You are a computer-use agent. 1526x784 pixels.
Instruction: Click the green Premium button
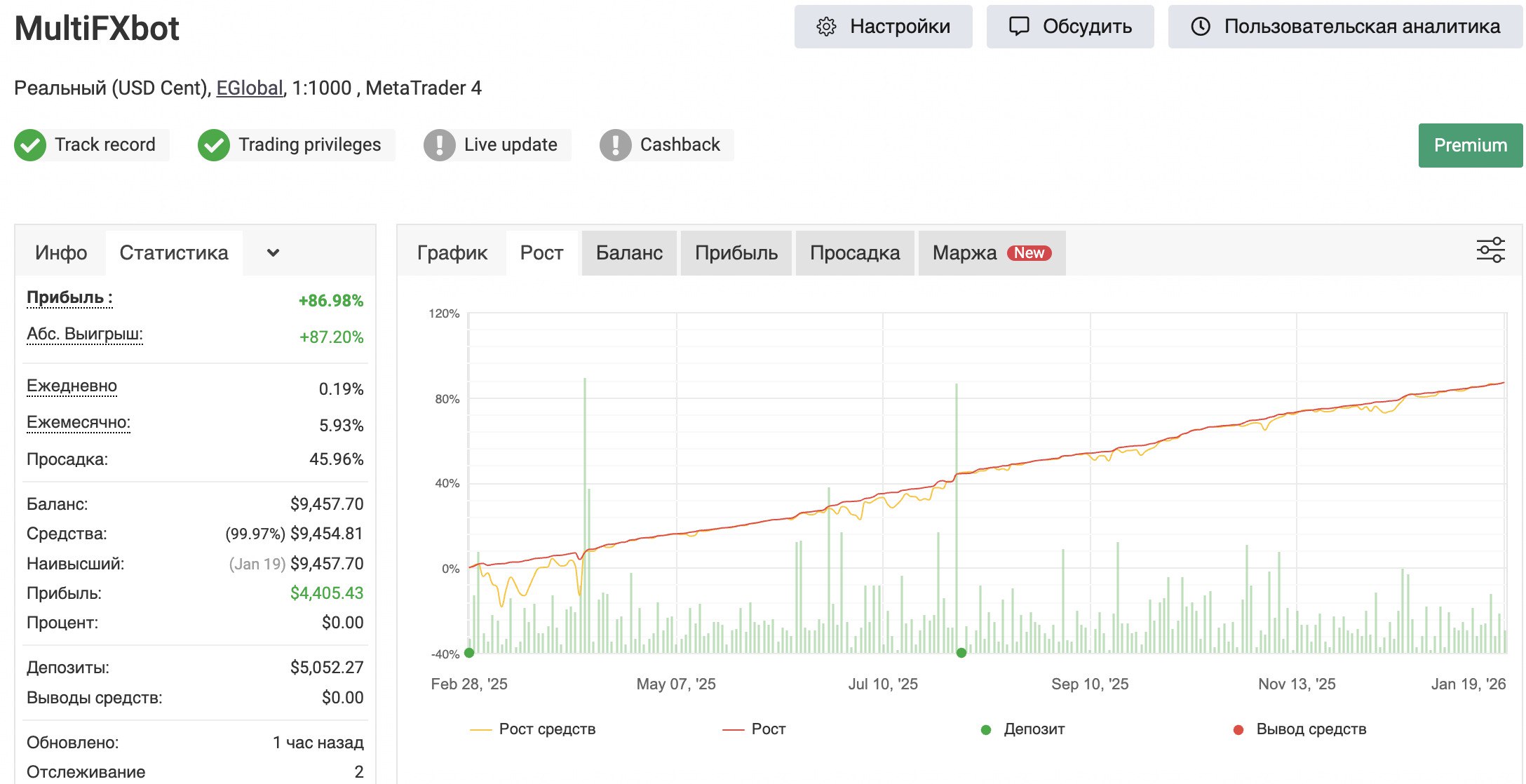click(1470, 145)
